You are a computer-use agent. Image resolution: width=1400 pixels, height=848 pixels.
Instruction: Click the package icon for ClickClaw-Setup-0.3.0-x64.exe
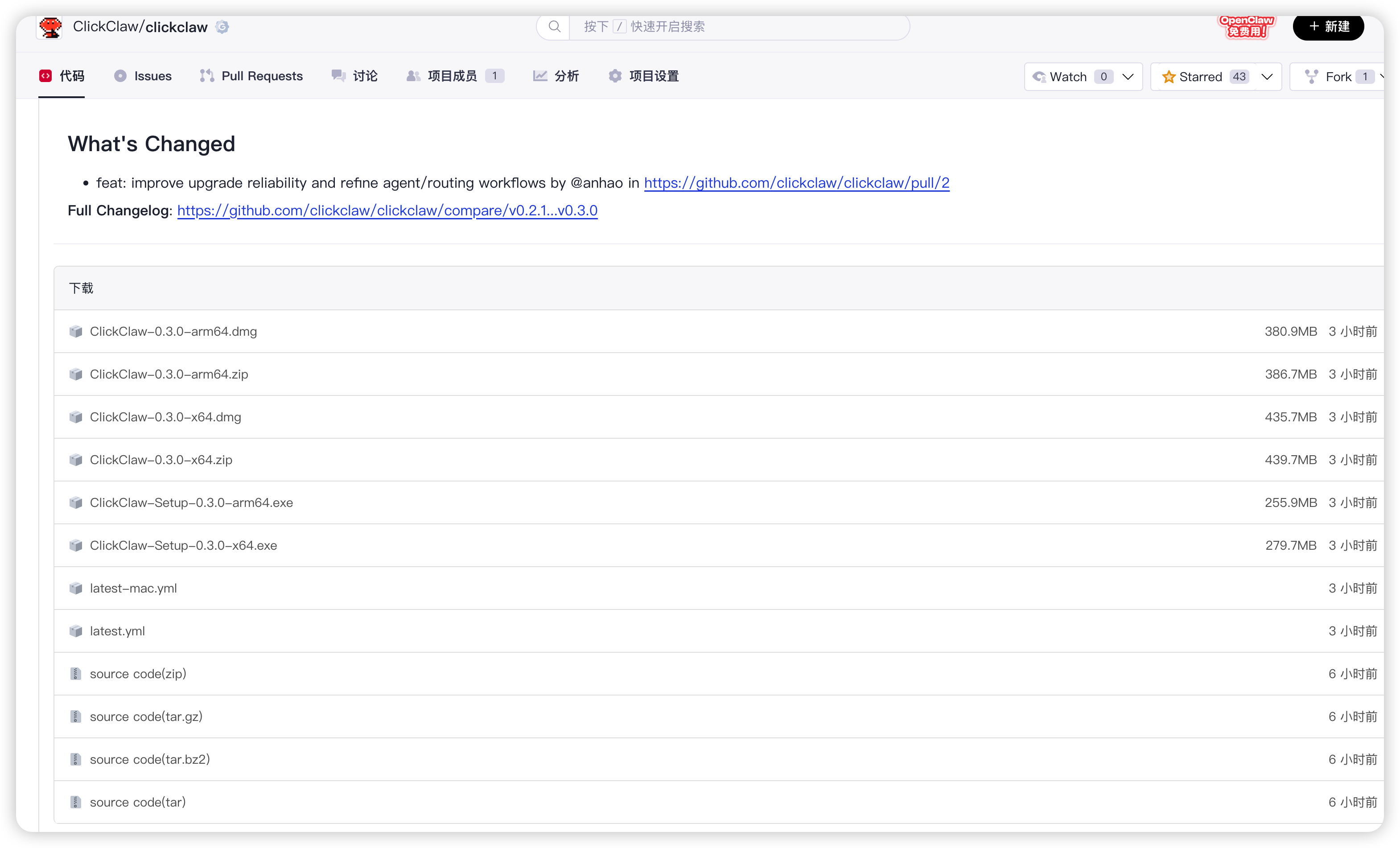pos(75,545)
